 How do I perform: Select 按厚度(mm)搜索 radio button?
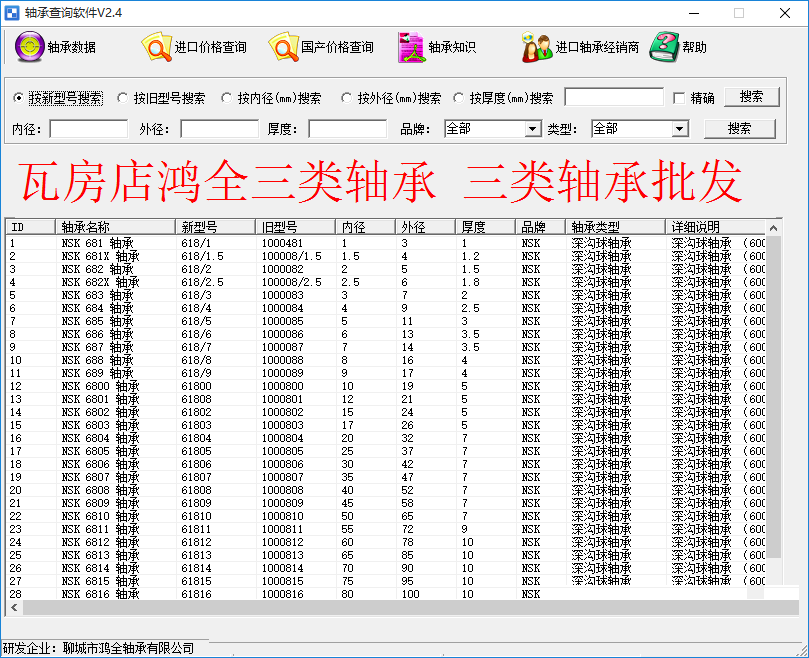(x=459, y=98)
